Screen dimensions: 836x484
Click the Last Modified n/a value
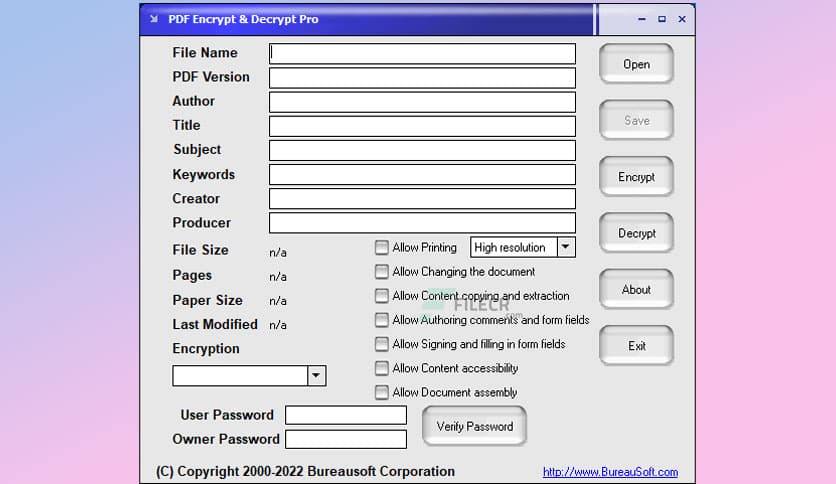tap(278, 325)
